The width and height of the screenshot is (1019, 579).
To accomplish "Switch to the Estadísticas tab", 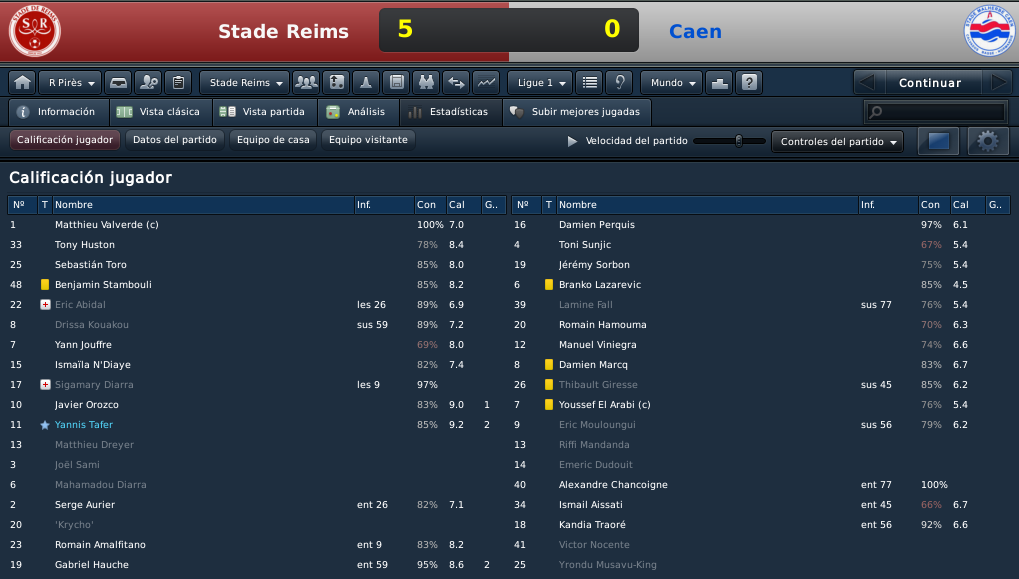I will pyautogui.click(x=451, y=112).
